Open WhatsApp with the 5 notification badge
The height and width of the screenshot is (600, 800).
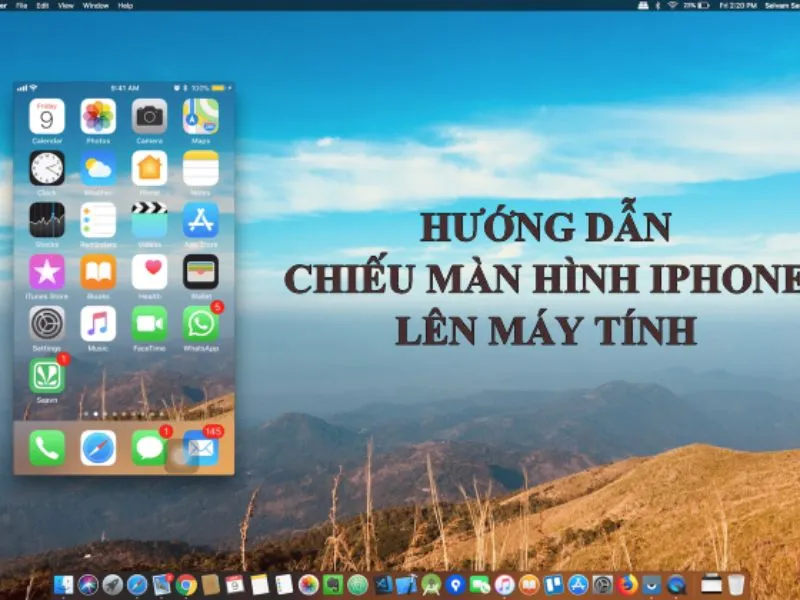[x=201, y=324]
